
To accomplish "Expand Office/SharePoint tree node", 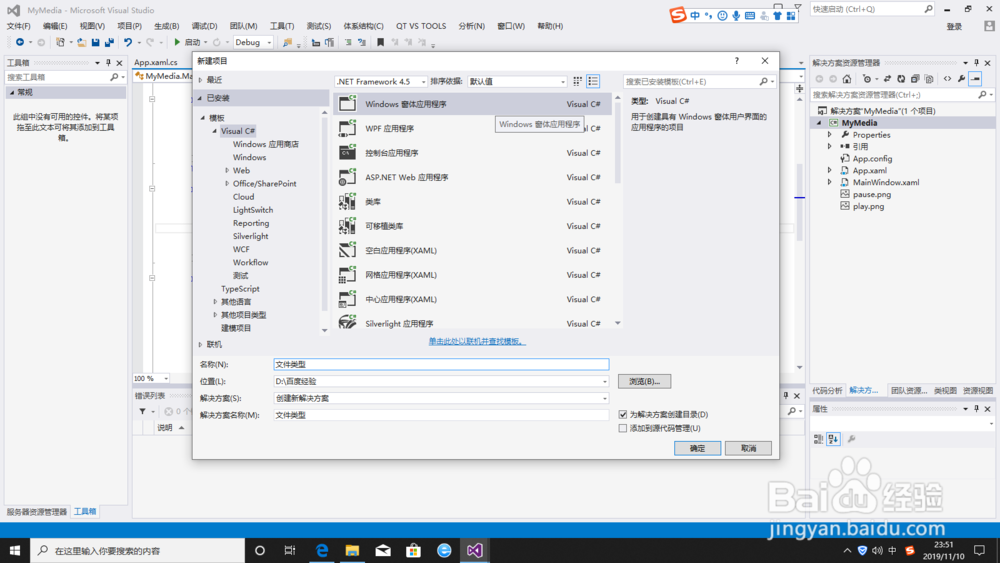I will click(x=227, y=184).
